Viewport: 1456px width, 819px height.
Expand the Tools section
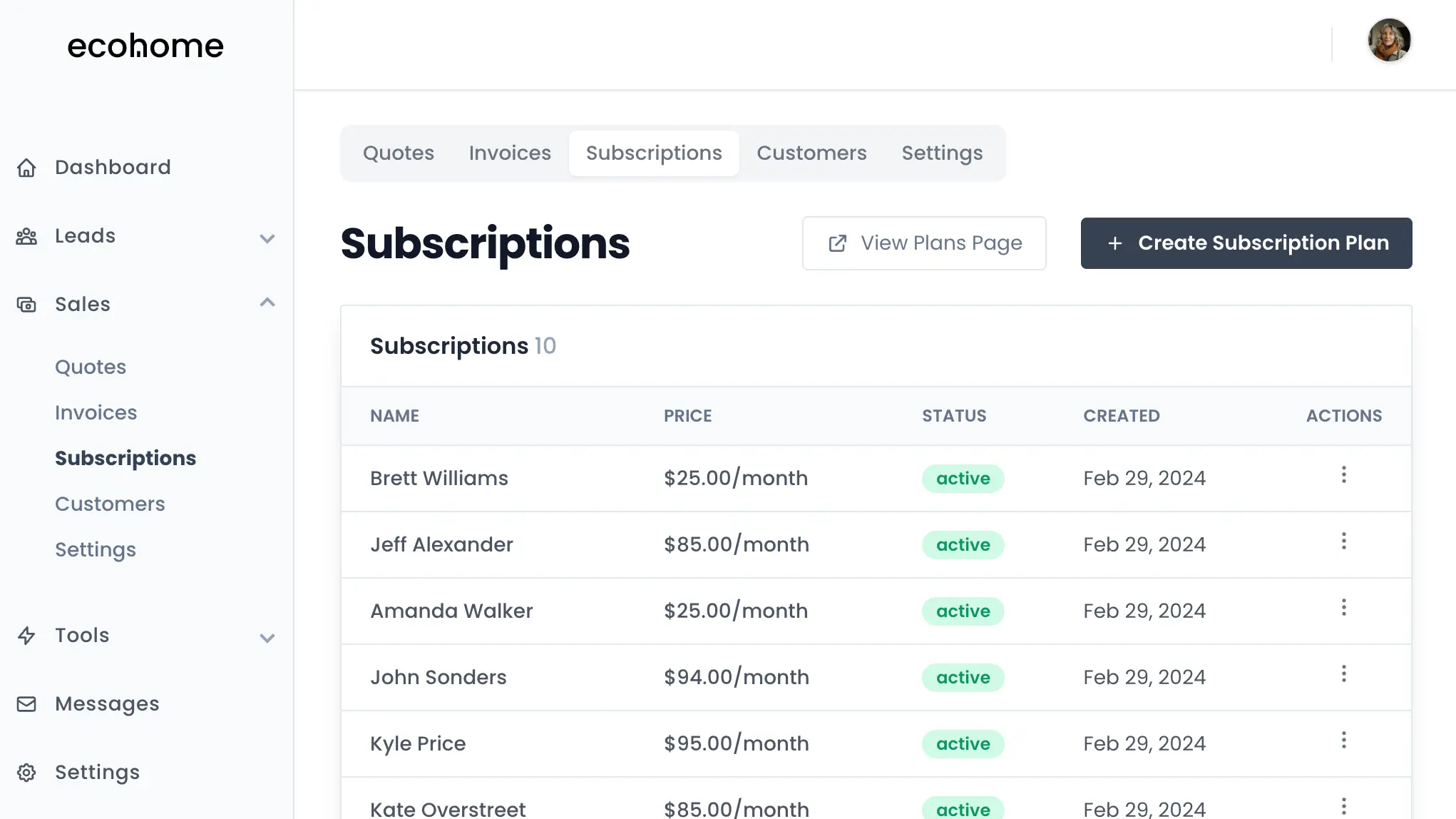pyautogui.click(x=267, y=638)
